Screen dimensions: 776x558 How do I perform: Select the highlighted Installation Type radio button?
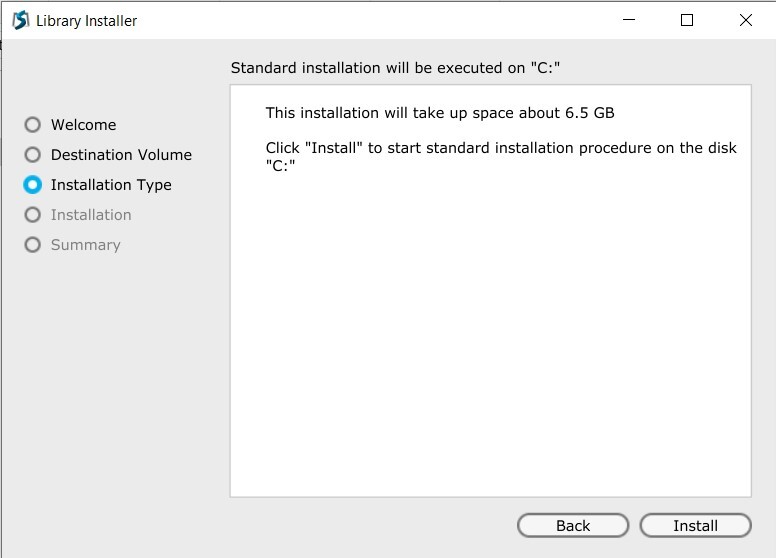[x=33, y=185]
